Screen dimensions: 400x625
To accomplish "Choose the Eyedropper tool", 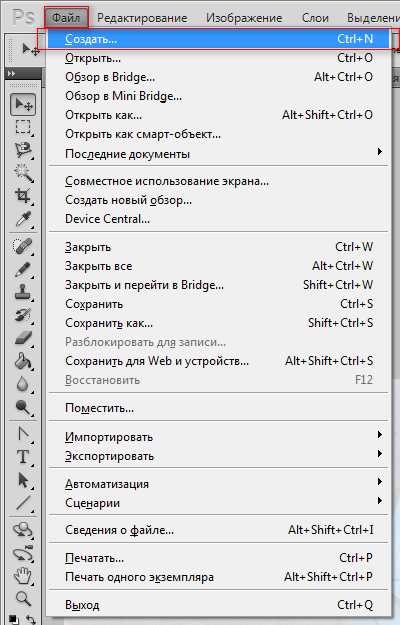I will [23, 219].
